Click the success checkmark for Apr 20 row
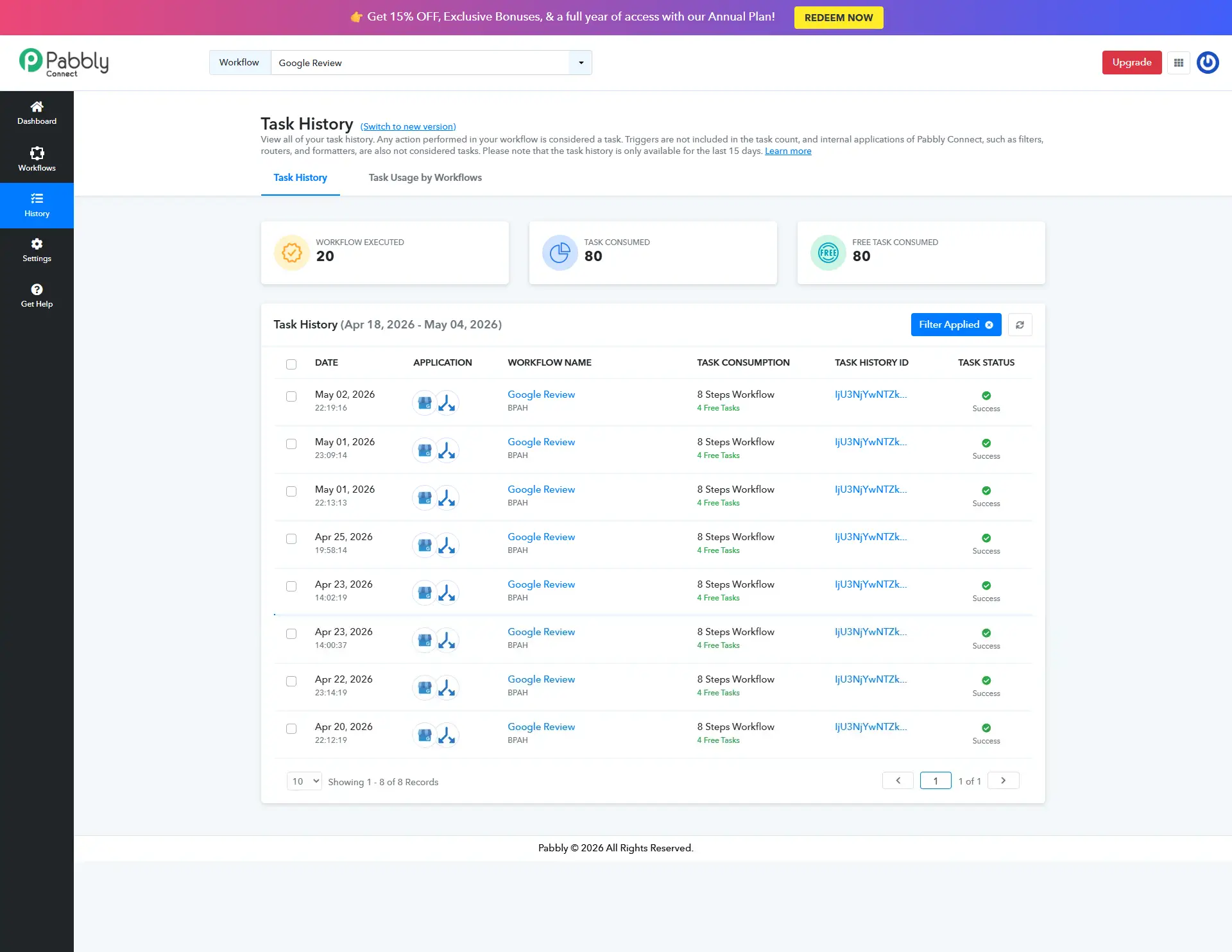The width and height of the screenshot is (1232, 952). [986, 728]
